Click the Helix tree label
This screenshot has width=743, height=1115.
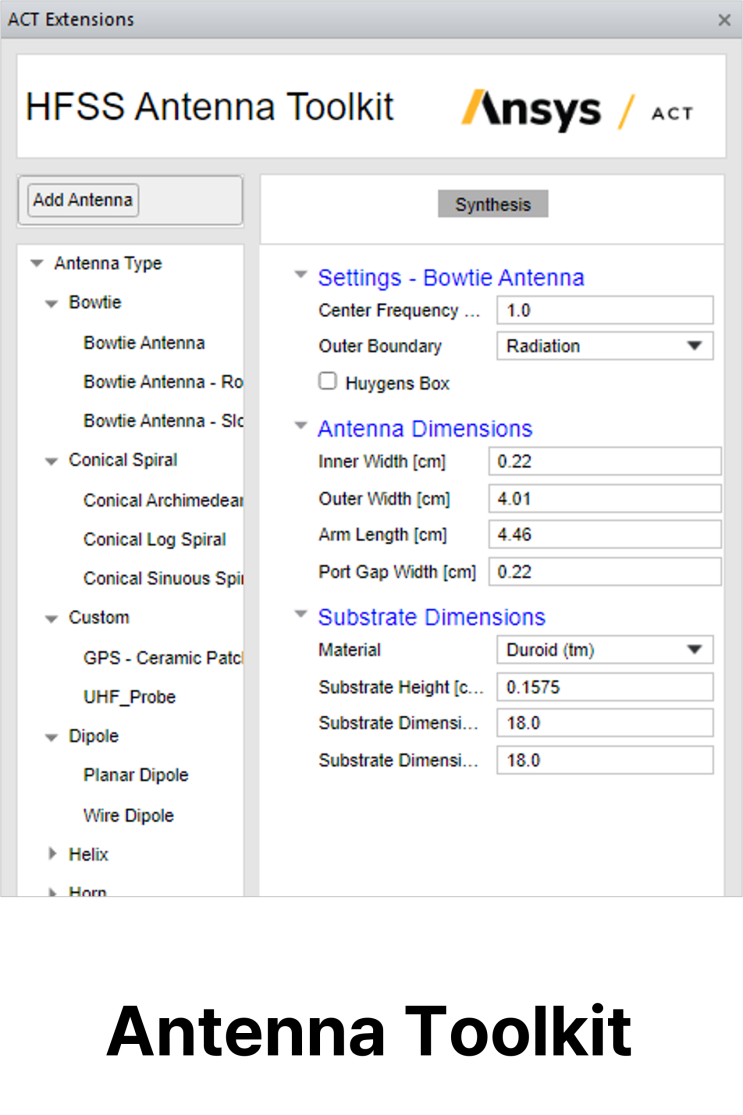click(88, 854)
